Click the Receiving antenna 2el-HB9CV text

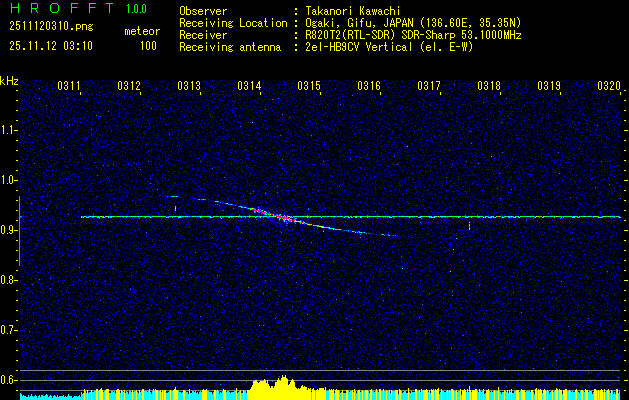[389, 47]
